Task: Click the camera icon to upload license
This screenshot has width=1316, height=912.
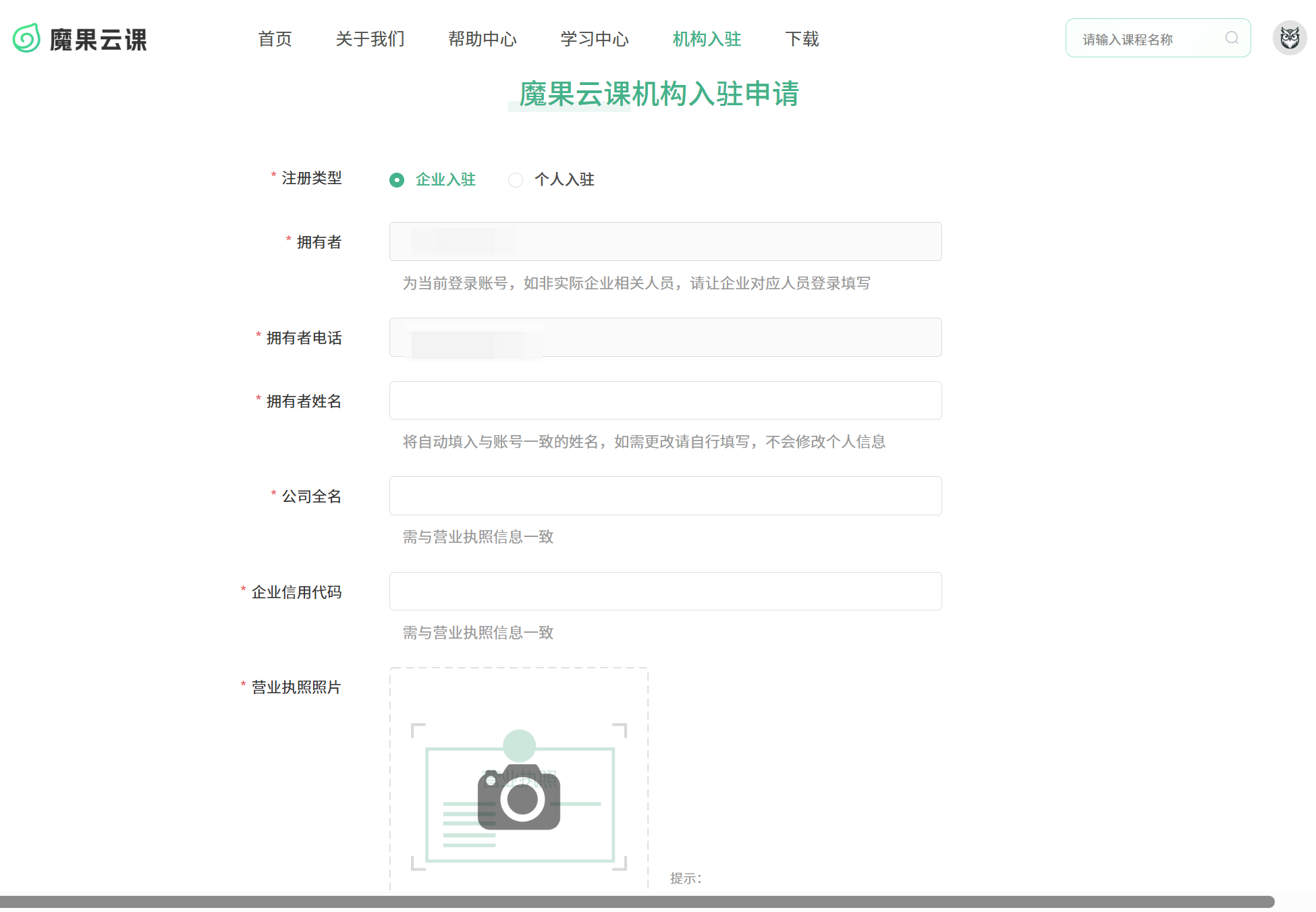Action: [519, 797]
